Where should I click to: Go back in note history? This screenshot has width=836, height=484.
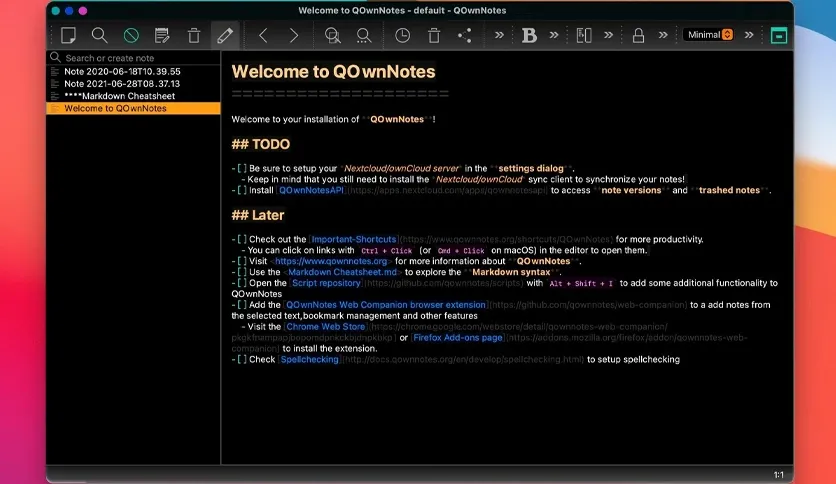(263, 35)
